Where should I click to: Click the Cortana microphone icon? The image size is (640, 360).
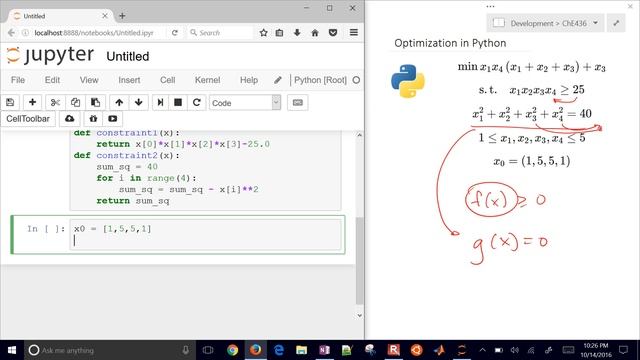point(186,350)
